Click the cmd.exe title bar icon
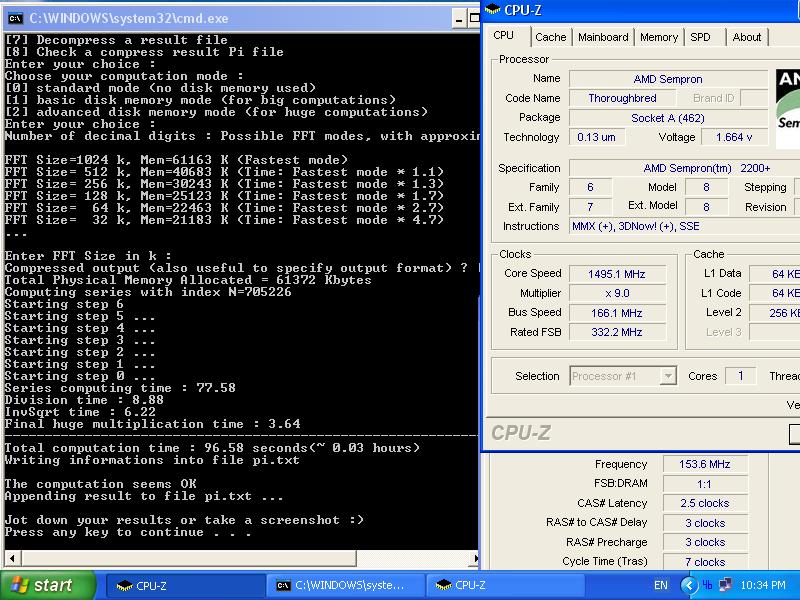 coord(15,19)
